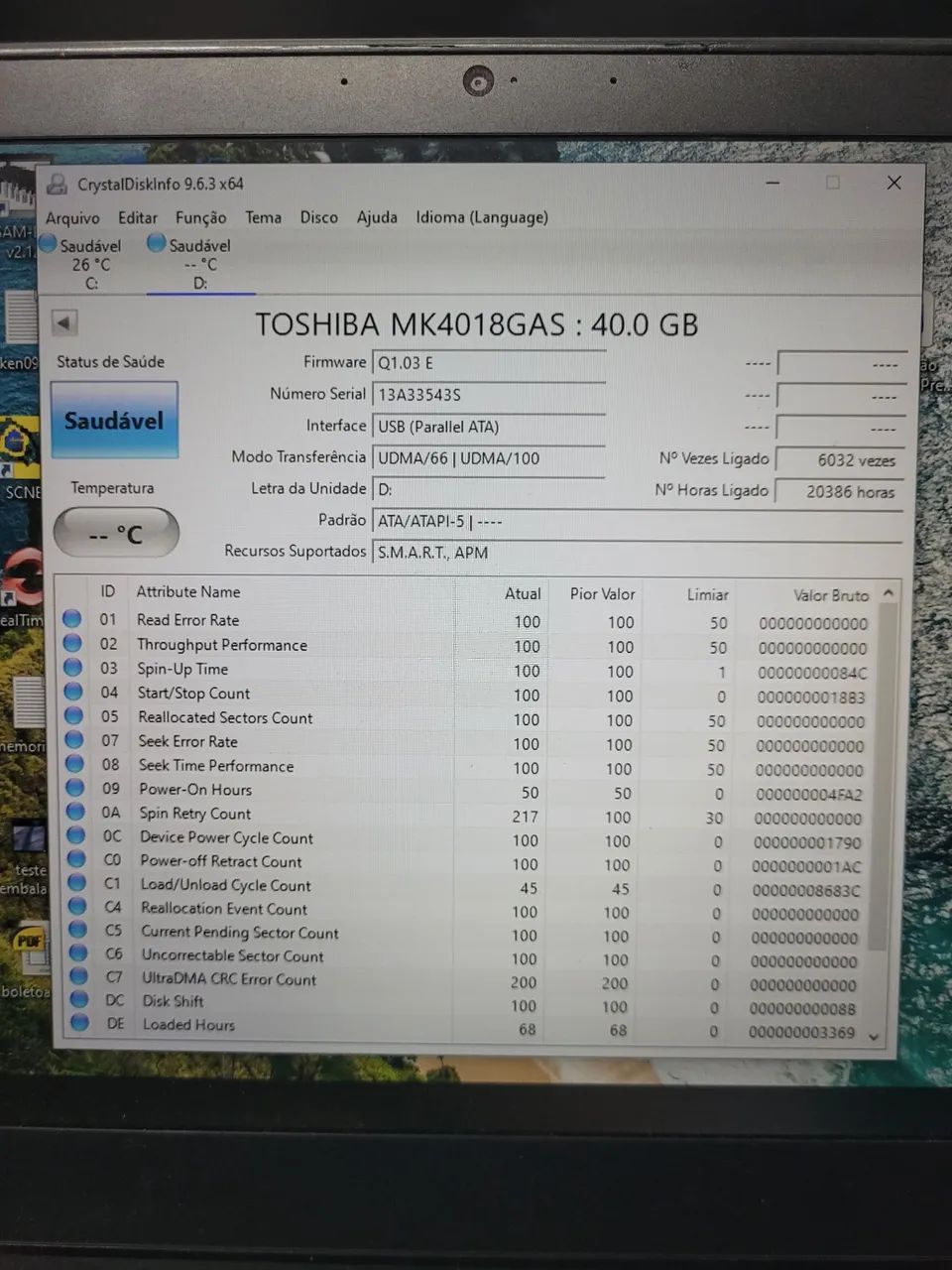Click the status circle for Throughput Performance
The width and height of the screenshot is (952, 1270).
(x=72, y=643)
